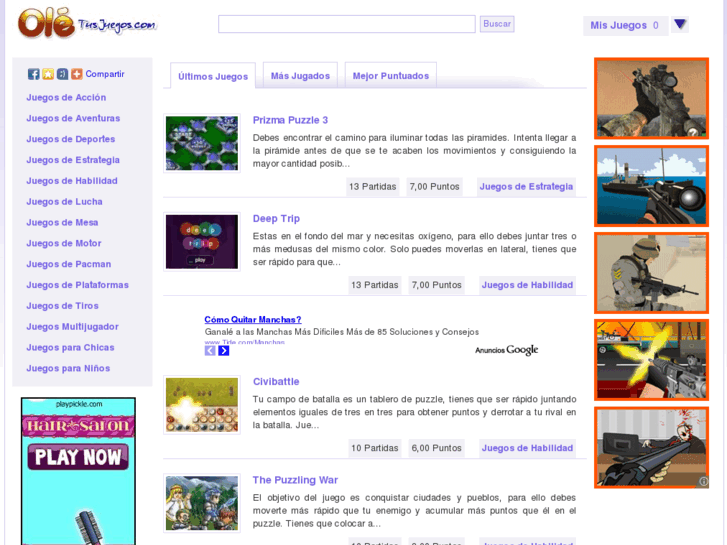This screenshot has width=727, height=545.
Task: Open Juegos de Motor category
Action: [x=64, y=244]
